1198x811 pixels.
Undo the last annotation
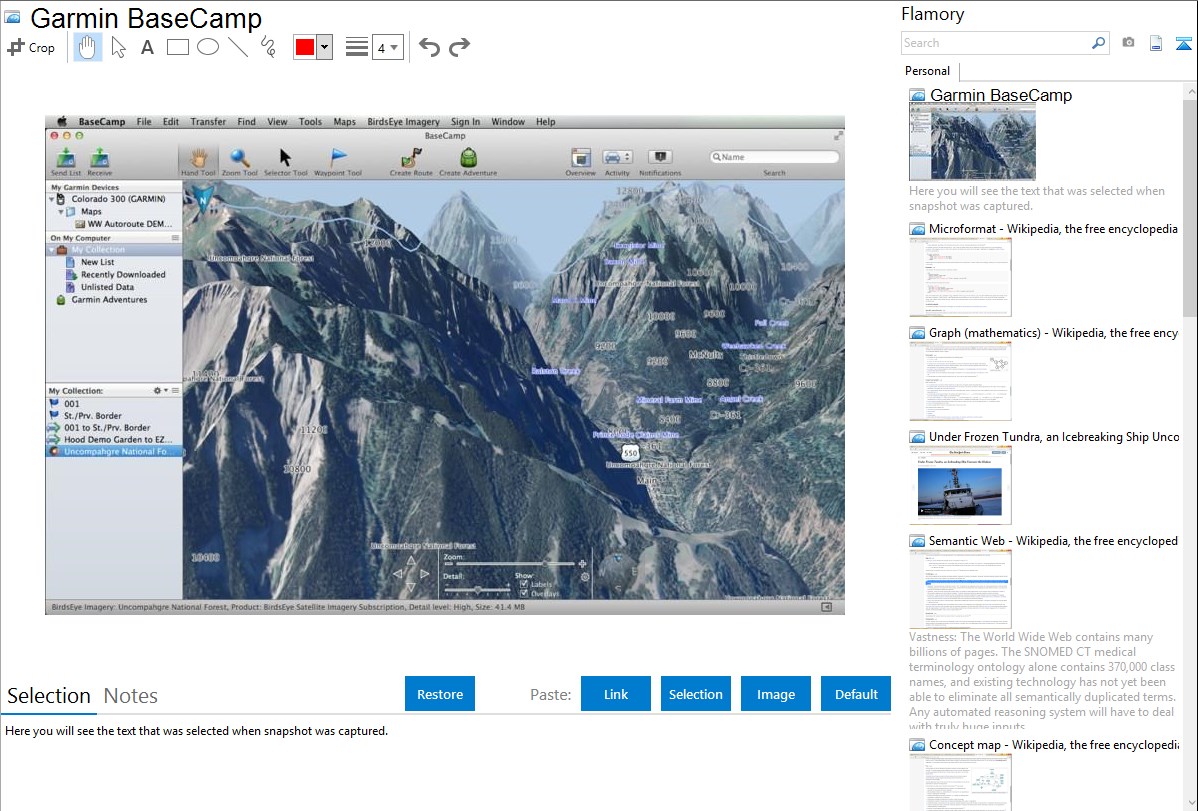pyautogui.click(x=429, y=47)
